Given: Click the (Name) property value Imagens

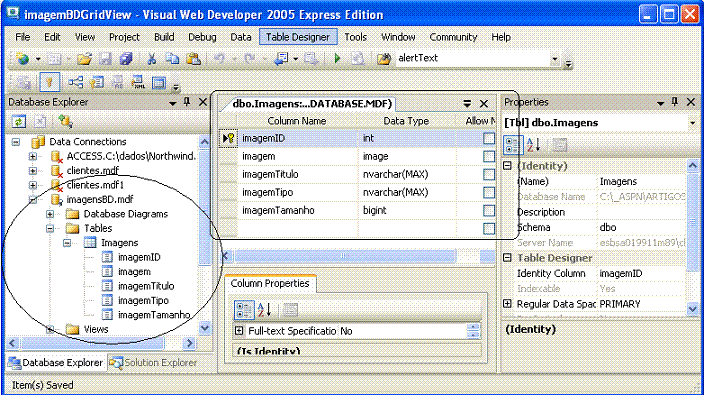Looking at the screenshot, I should click(x=641, y=181).
